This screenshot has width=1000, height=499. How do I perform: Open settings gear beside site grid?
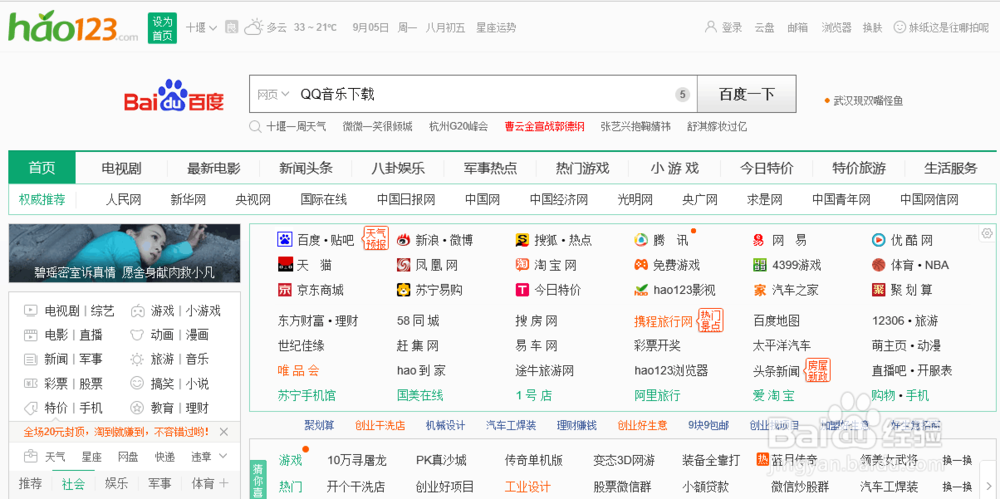987,233
